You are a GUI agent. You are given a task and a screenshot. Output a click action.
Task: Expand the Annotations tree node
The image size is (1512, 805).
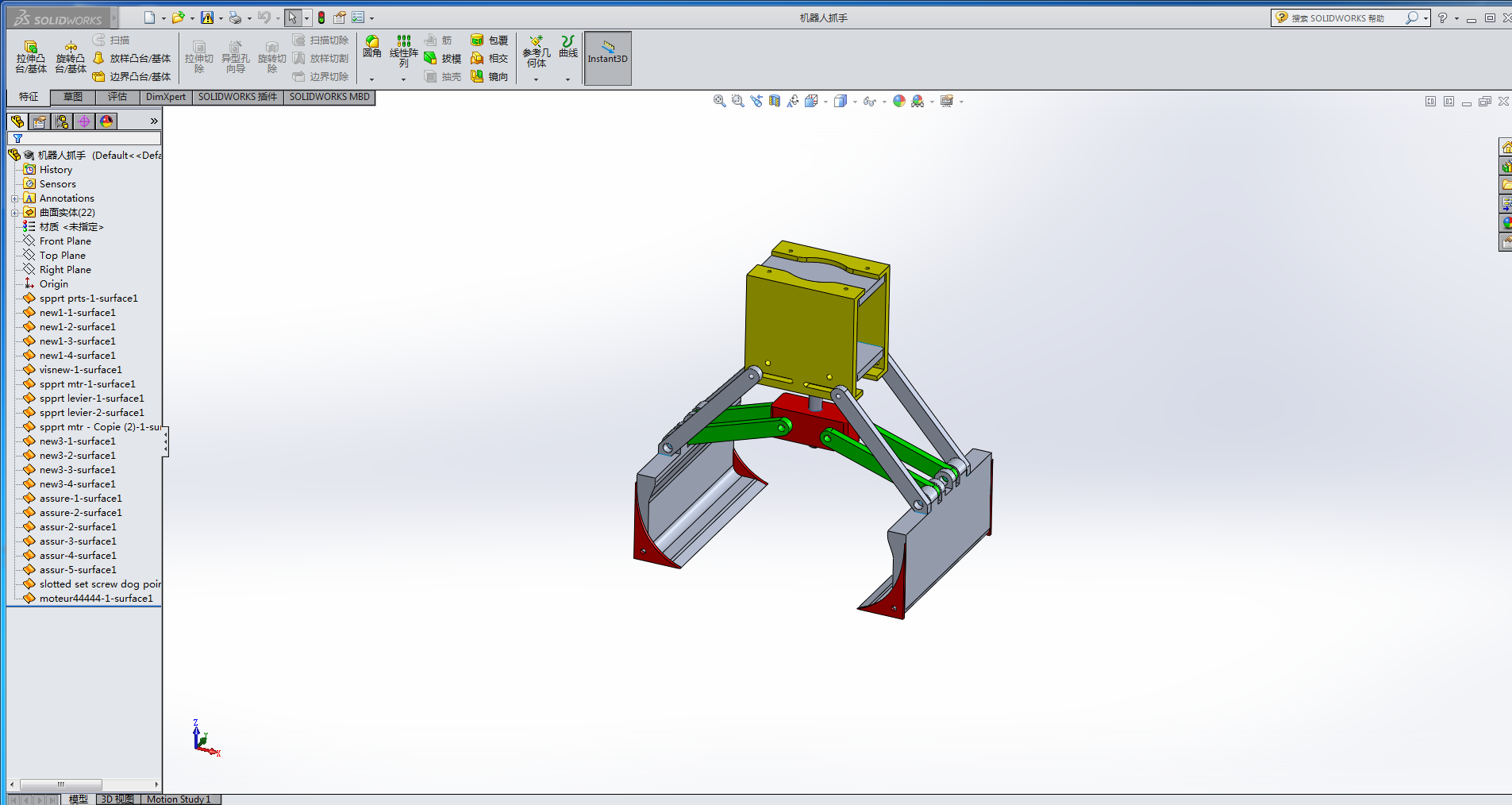click(x=14, y=198)
